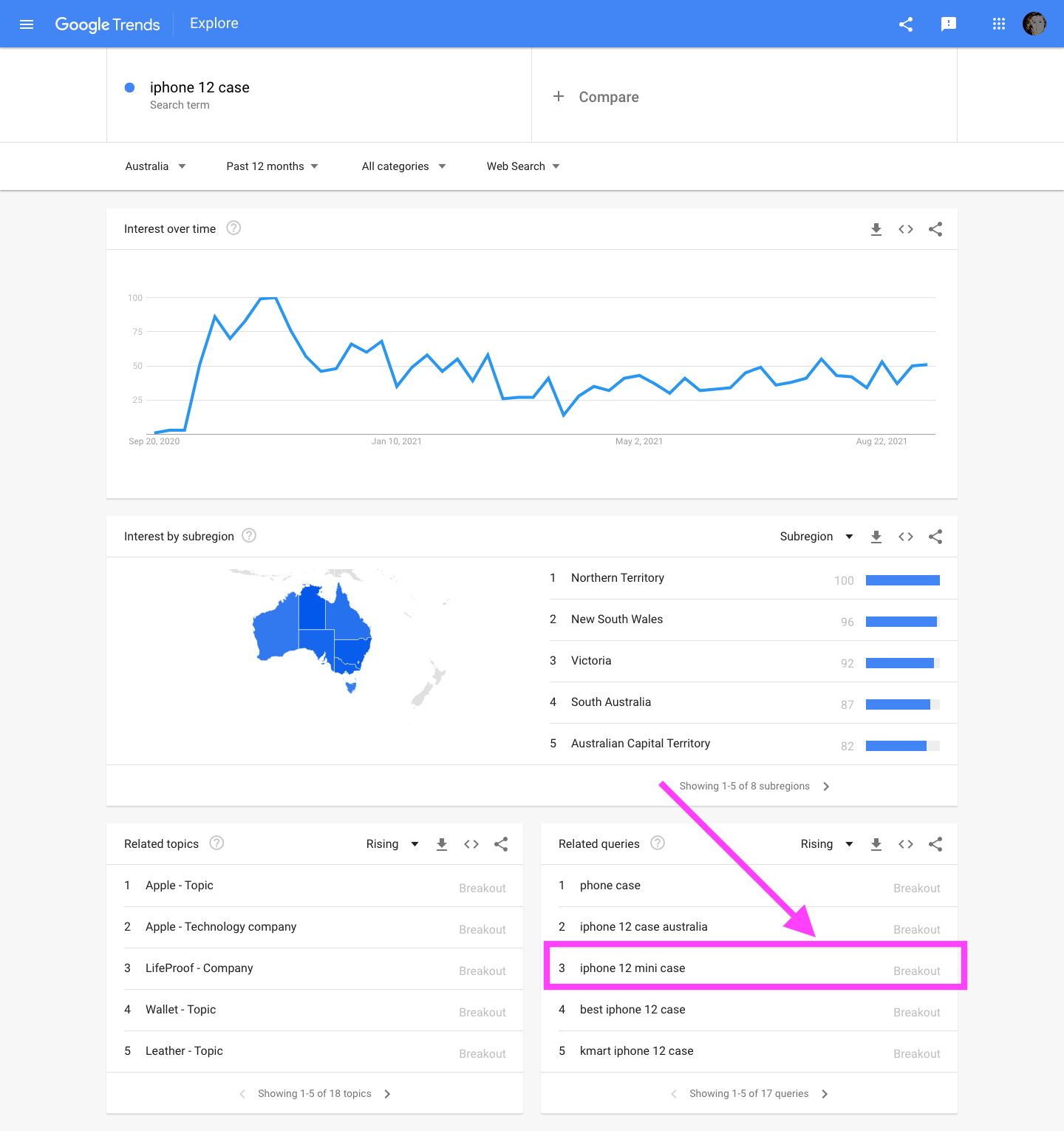Download Interest by subregion data
This screenshot has height=1131, width=1064.
tap(876, 537)
